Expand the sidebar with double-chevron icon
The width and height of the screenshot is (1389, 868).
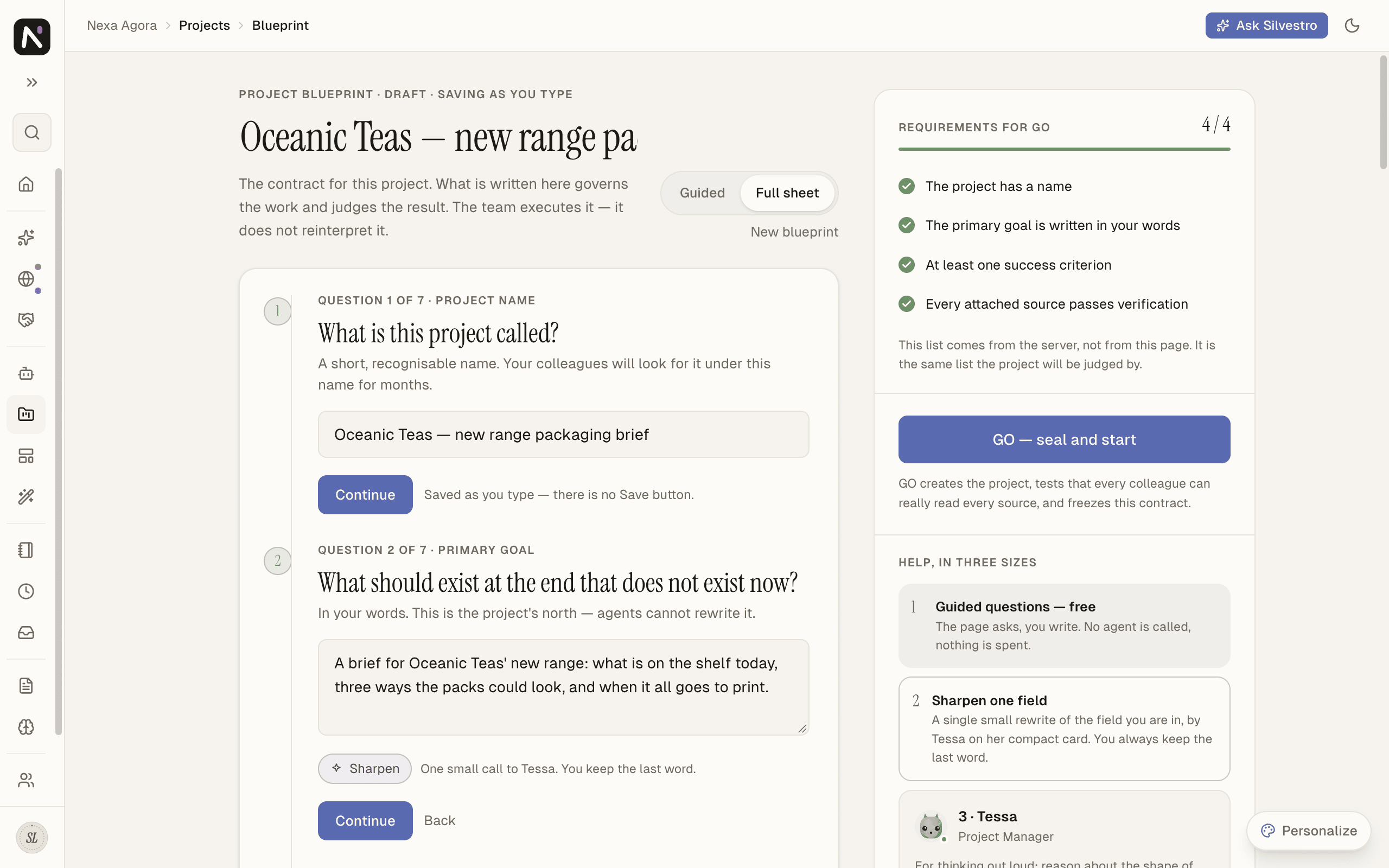(32, 82)
